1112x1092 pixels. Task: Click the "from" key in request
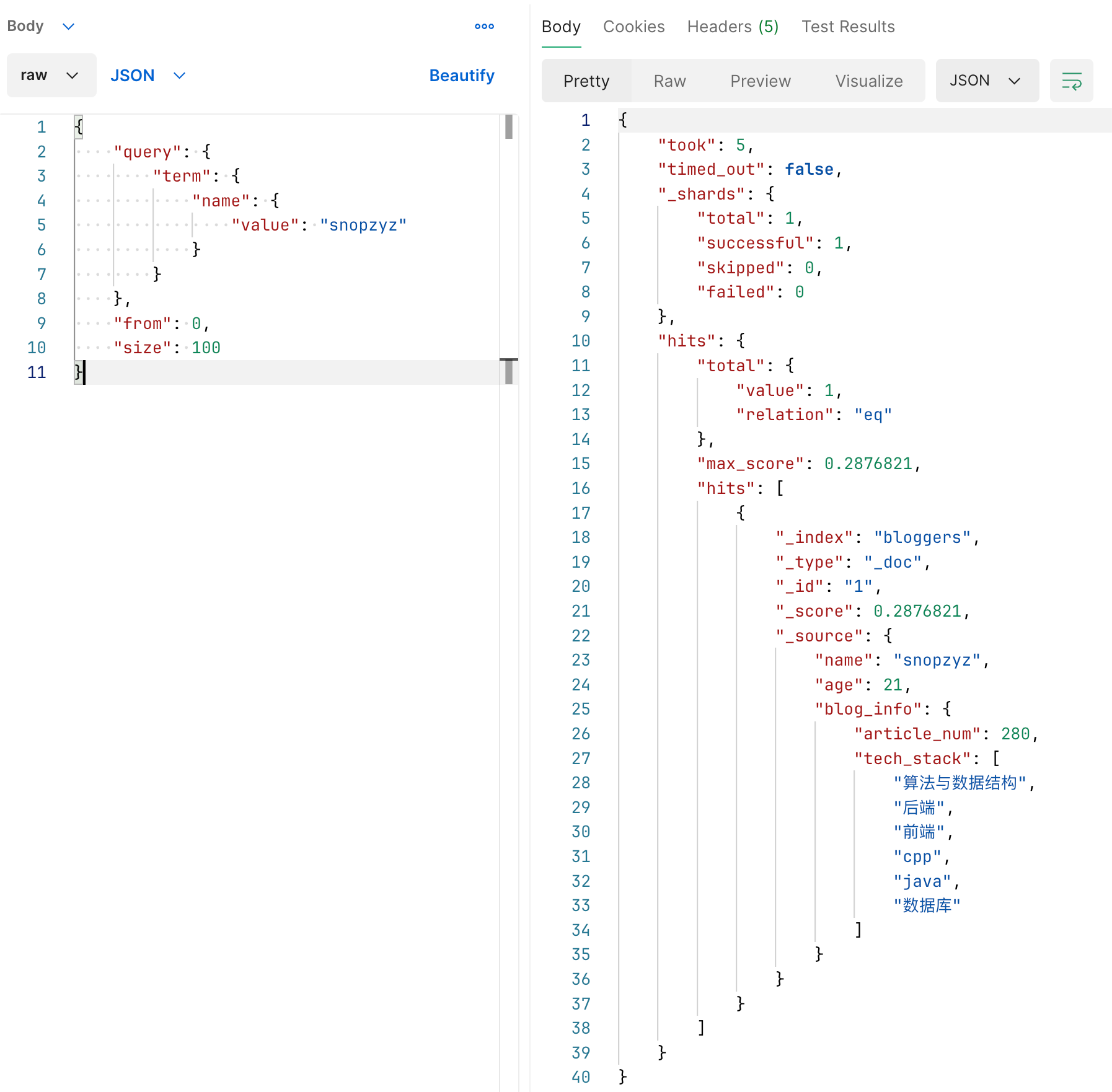click(x=142, y=324)
